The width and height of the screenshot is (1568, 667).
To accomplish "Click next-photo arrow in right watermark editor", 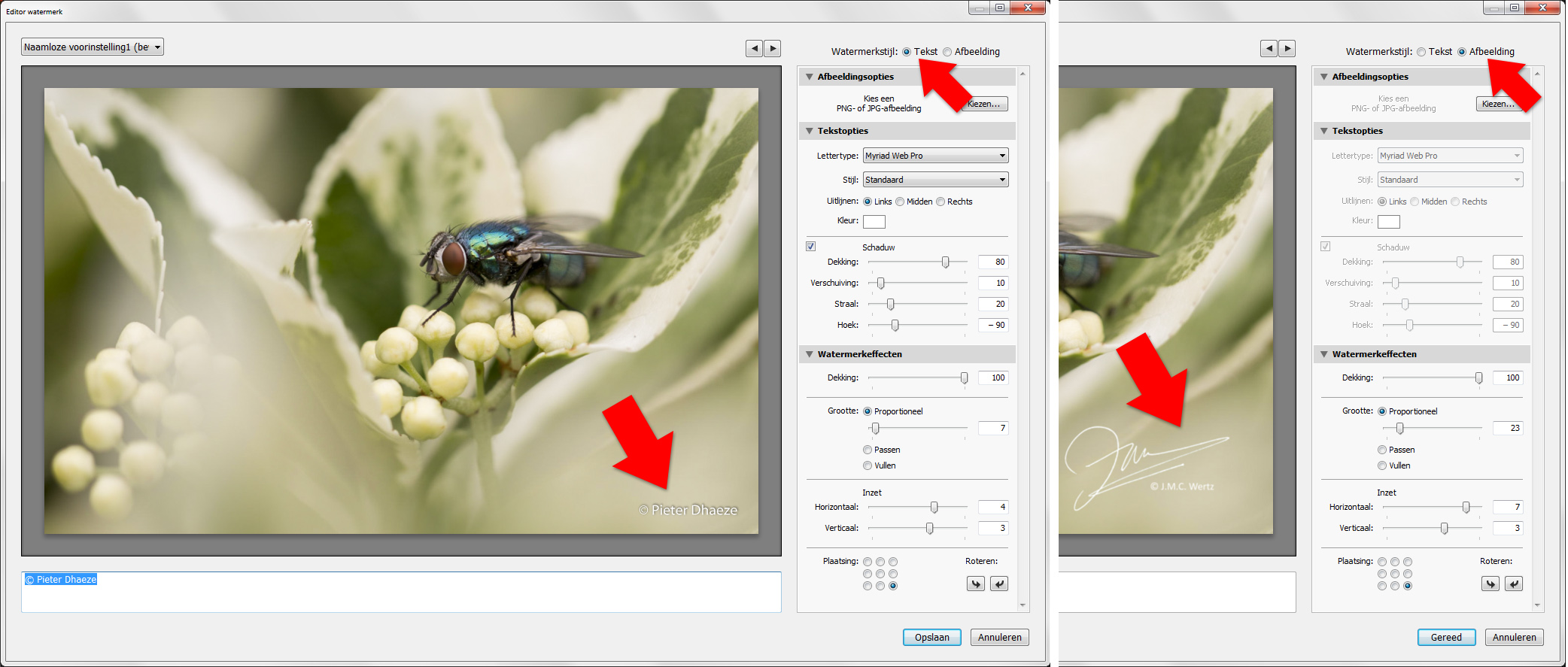I will tap(1287, 49).
